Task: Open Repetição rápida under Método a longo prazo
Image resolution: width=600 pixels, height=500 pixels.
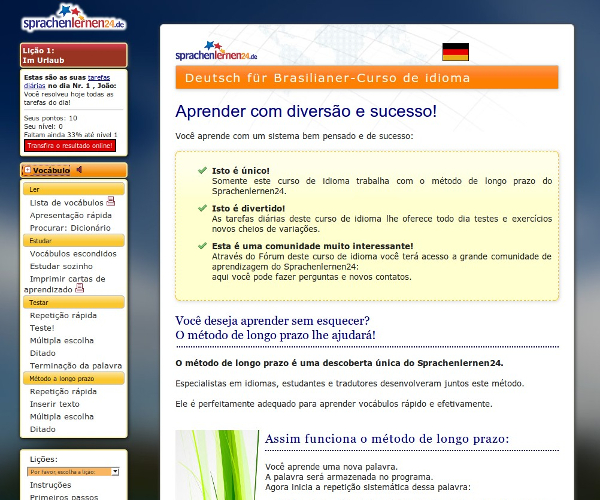Action: point(63,391)
